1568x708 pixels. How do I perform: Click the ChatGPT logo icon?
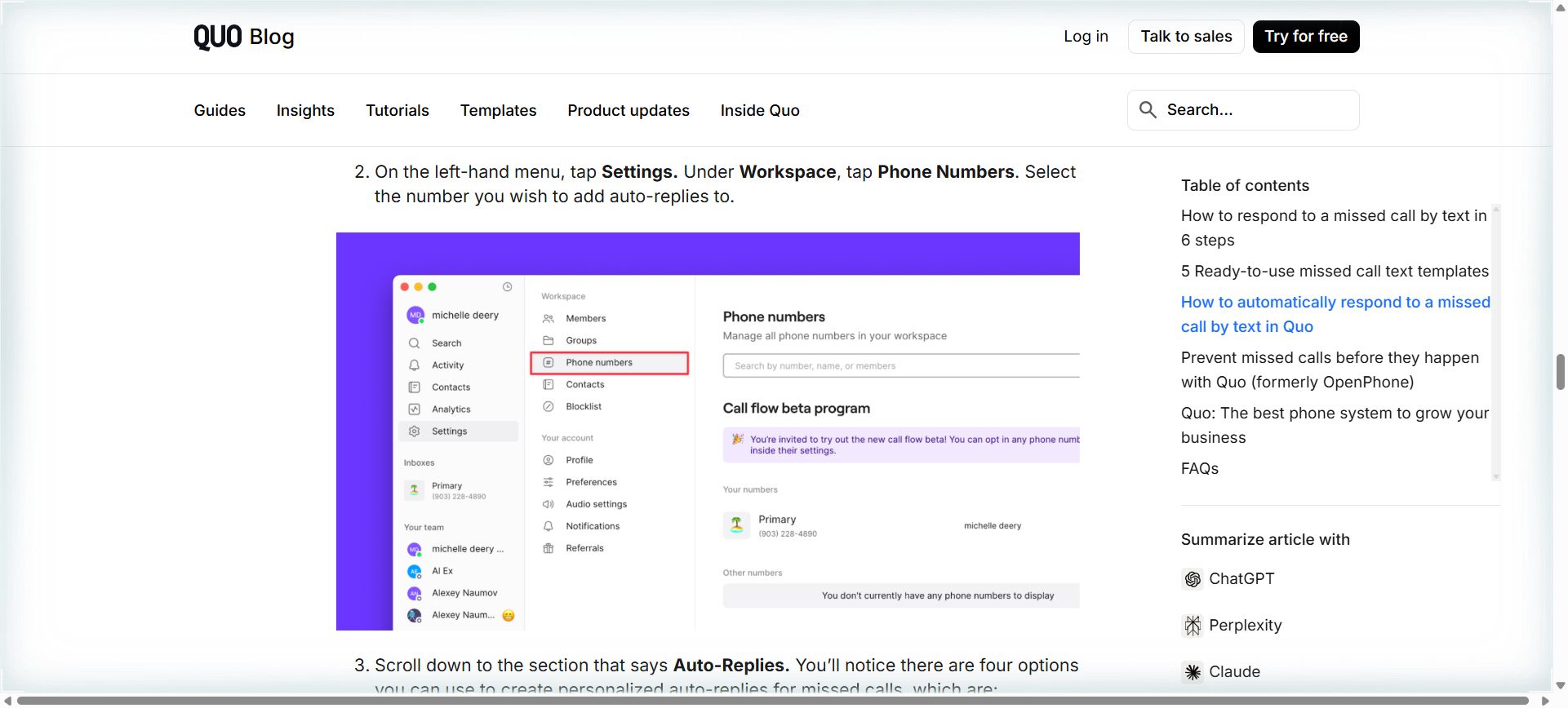1193,579
